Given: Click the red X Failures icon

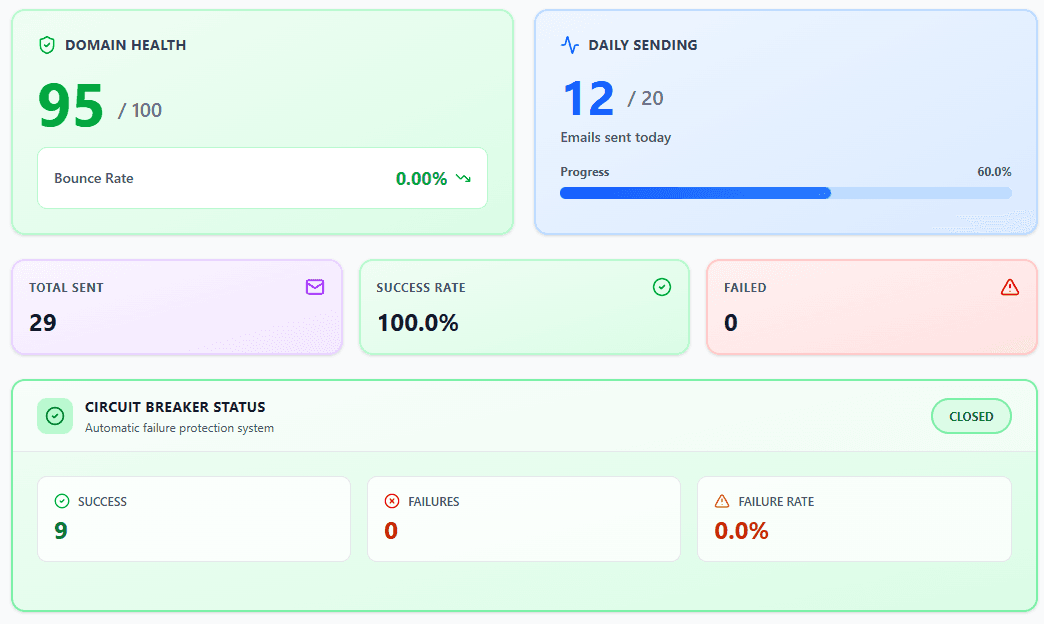Looking at the screenshot, I should (x=390, y=501).
